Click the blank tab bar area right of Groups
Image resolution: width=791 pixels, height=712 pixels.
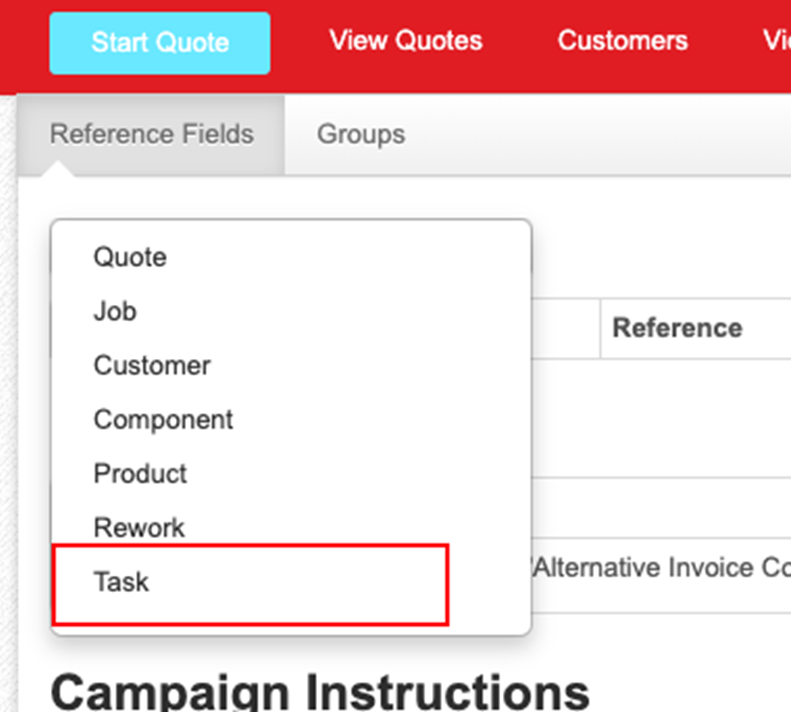pos(600,134)
